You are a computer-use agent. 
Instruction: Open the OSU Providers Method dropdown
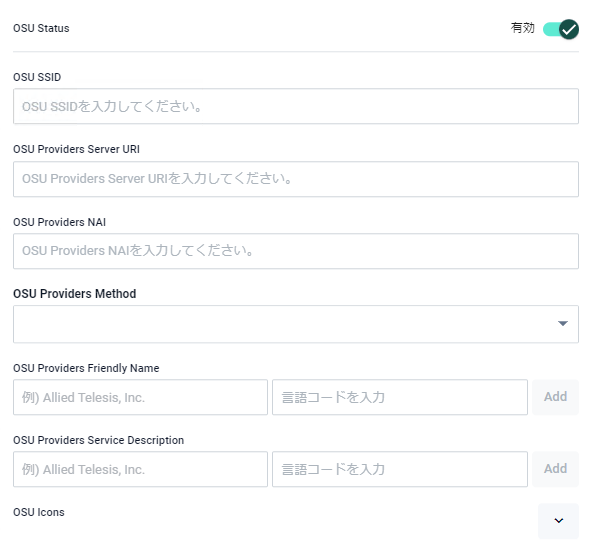[296, 324]
